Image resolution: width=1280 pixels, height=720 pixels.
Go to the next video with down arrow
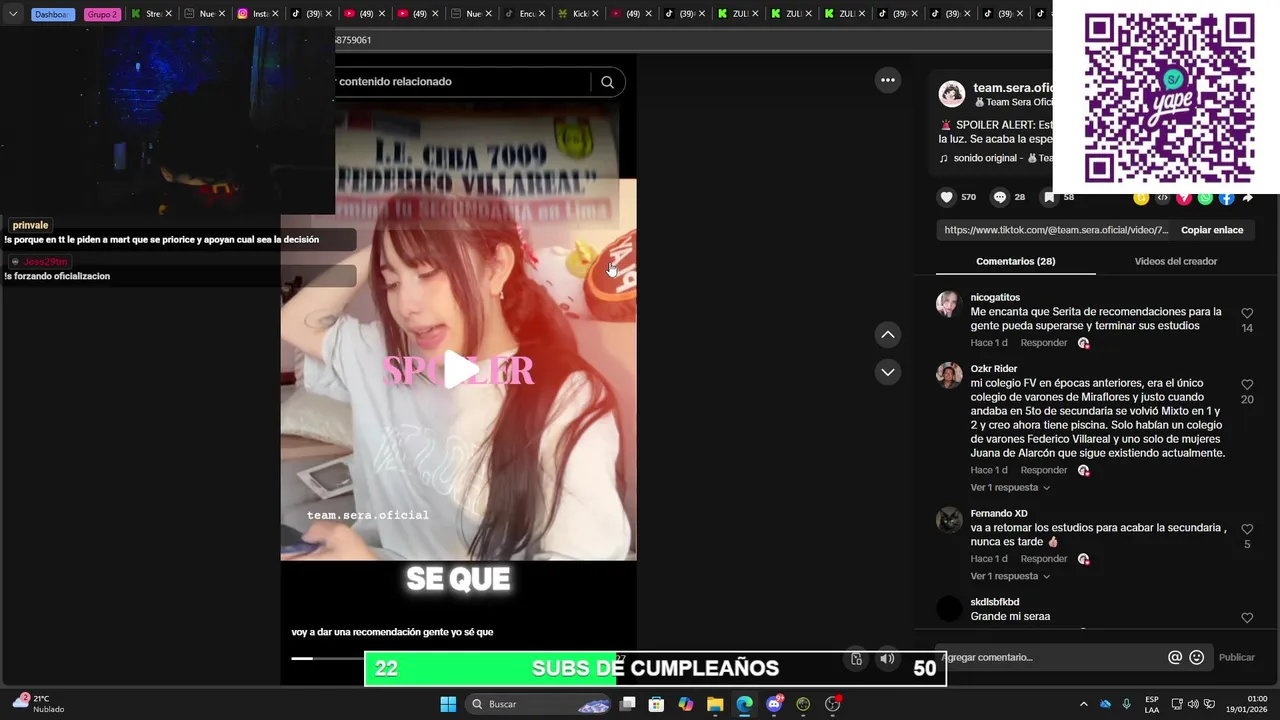coord(887,372)
